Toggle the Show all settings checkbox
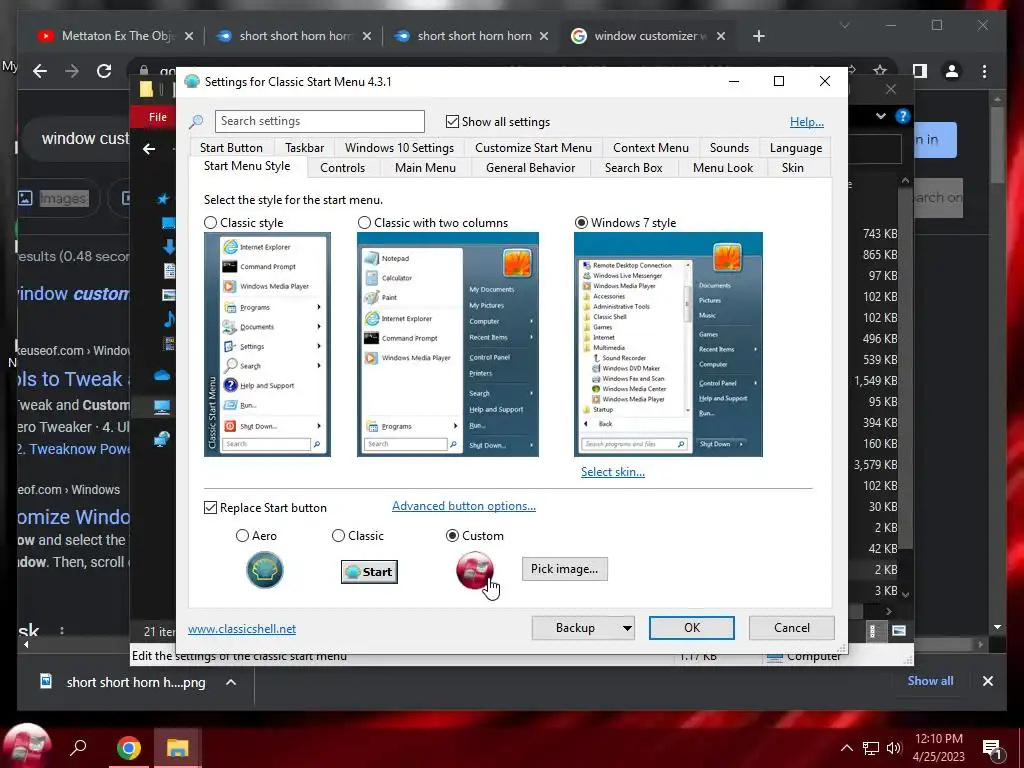The image size is (1024, 768). coord(452,121)
